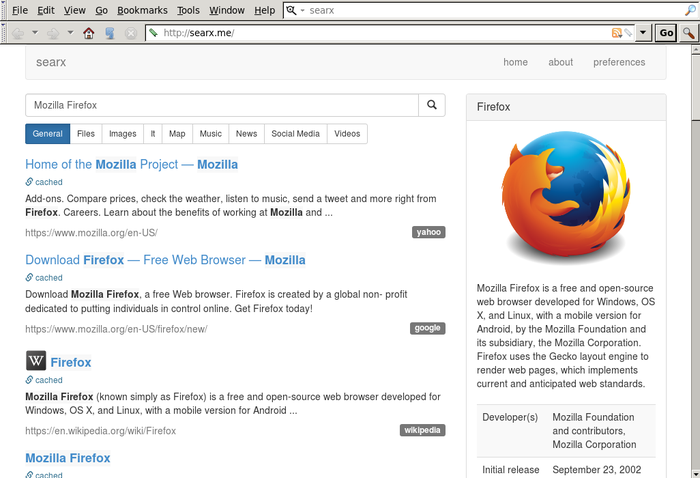Open the Tools menu
700x478 pixels.
[x=188, y=10]
